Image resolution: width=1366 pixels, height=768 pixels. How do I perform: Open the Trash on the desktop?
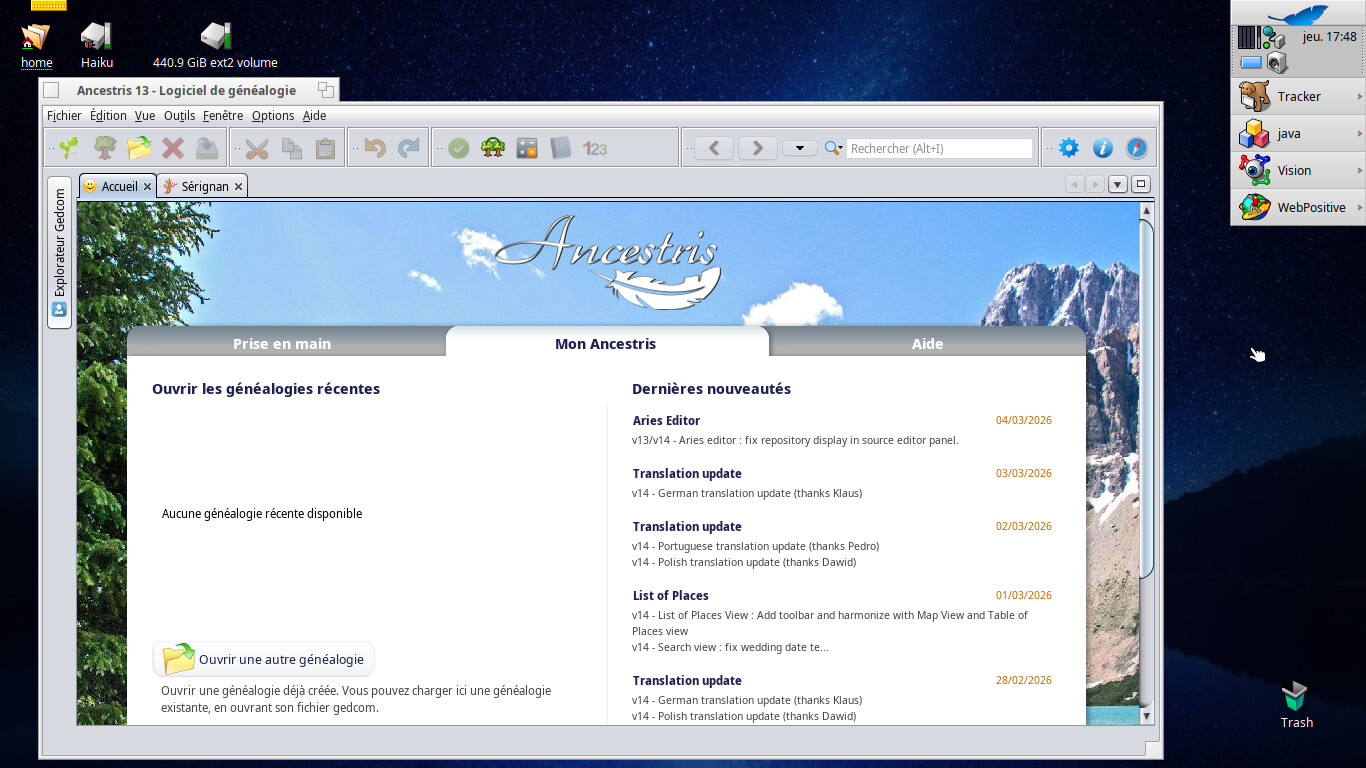1296,698
